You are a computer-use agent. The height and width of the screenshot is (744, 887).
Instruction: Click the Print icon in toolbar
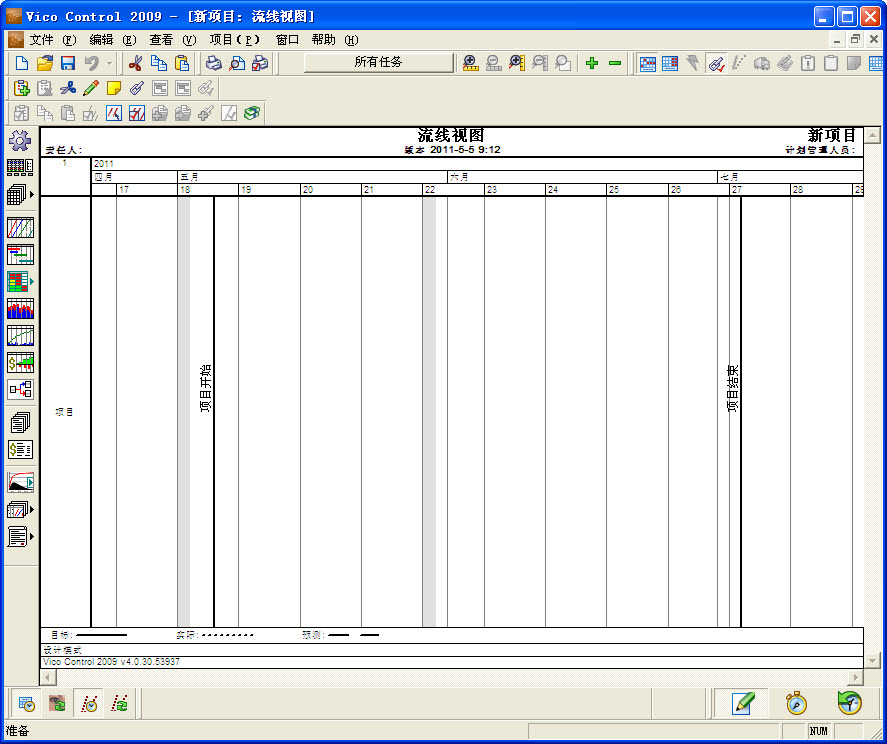point(213,63)
